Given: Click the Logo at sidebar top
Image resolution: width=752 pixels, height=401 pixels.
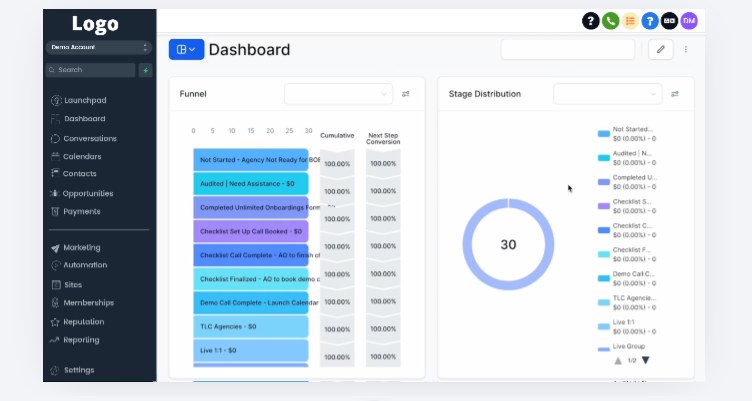Looking at the screenshot, I should (95, 24).
